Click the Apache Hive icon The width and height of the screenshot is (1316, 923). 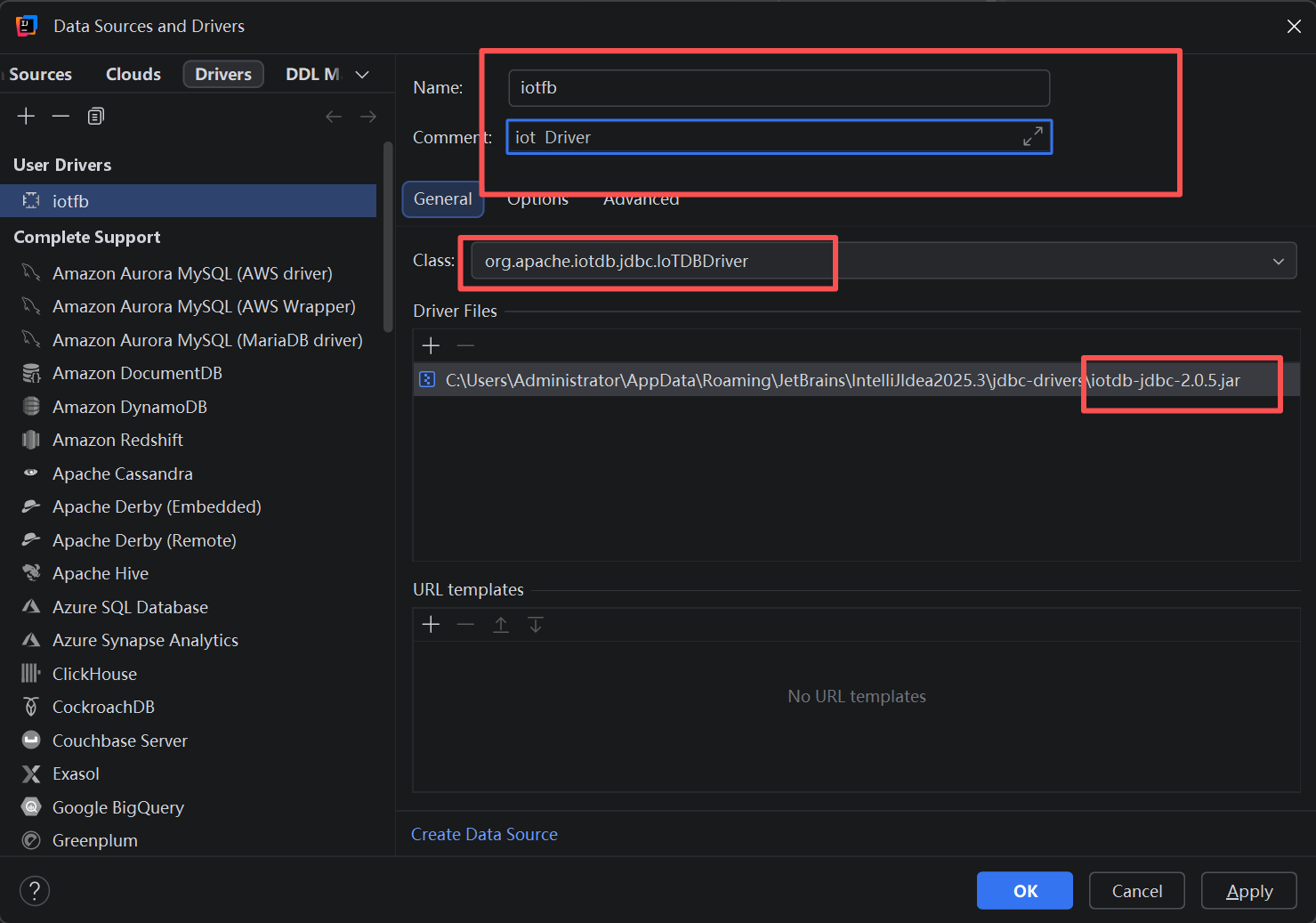[x=31, y=573]
